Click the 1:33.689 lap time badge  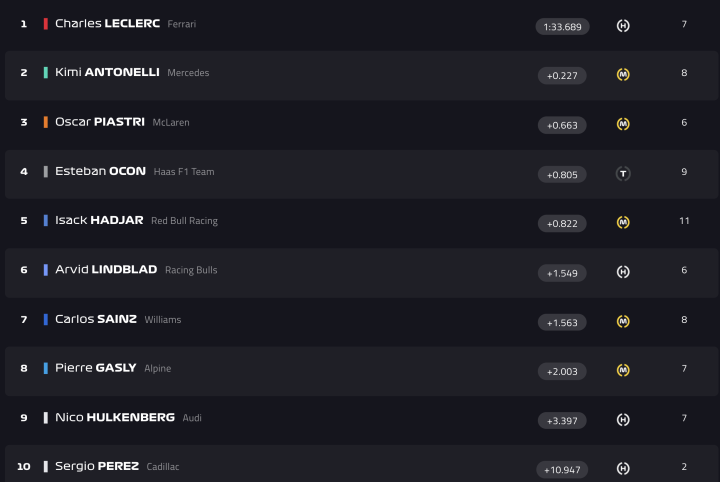pos(562,27)
